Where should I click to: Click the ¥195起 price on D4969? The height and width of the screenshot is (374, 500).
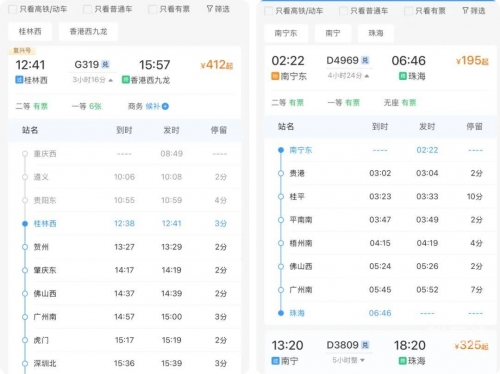pos(472,61)
